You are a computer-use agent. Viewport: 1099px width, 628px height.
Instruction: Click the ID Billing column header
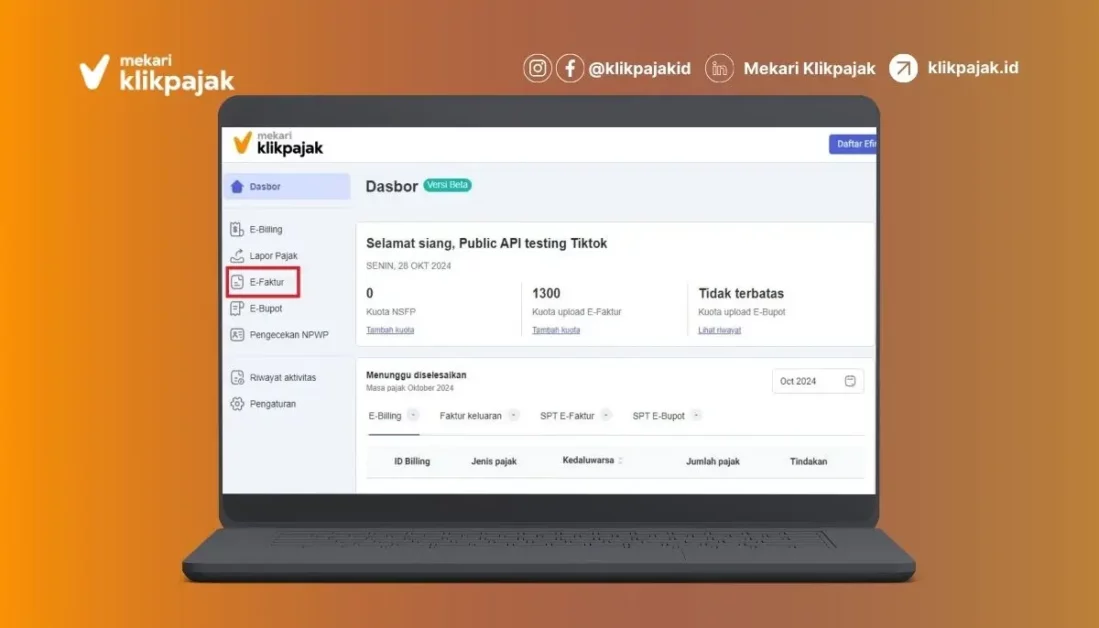(412, 461)
